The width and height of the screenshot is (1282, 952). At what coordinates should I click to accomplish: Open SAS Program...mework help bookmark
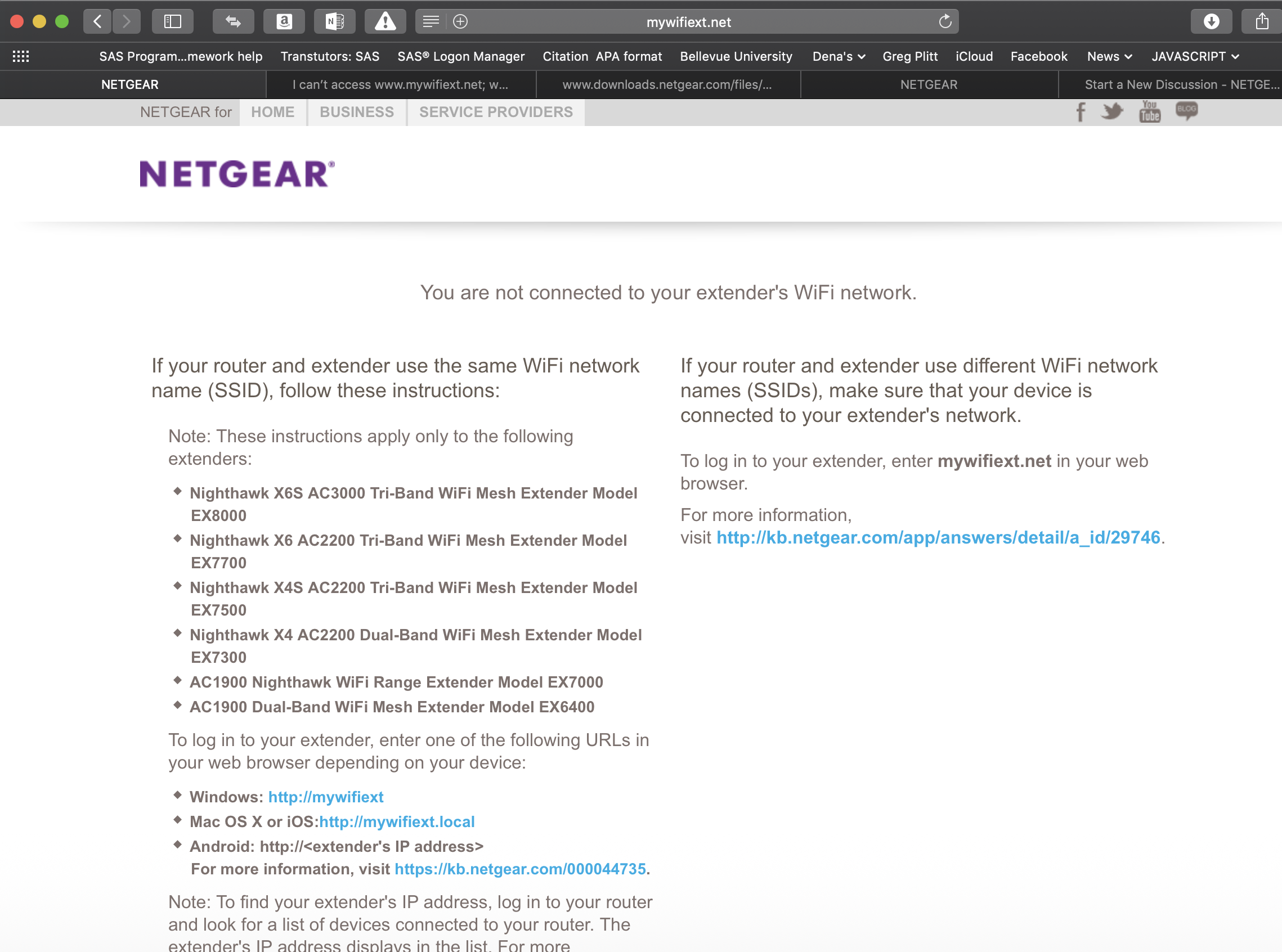pyautogui.click(x=181, y=56)
